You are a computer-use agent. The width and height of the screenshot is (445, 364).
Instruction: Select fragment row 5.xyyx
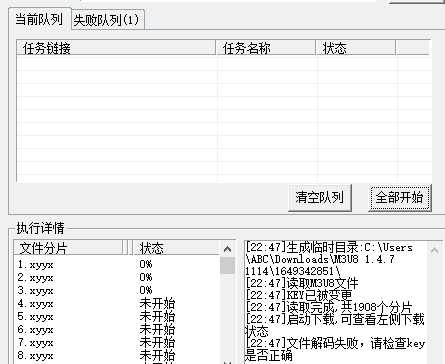(117, 316)
